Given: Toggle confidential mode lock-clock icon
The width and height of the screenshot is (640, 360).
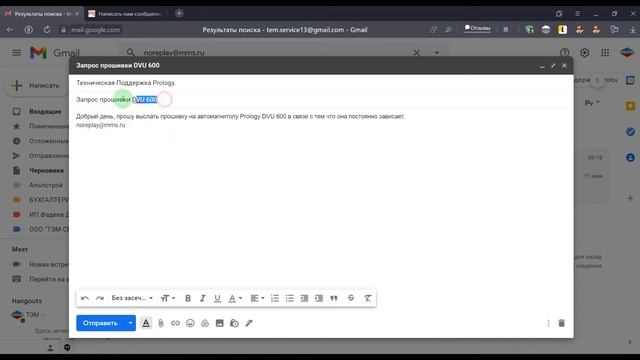Looking at the screenshot, I should click(234, 323).
